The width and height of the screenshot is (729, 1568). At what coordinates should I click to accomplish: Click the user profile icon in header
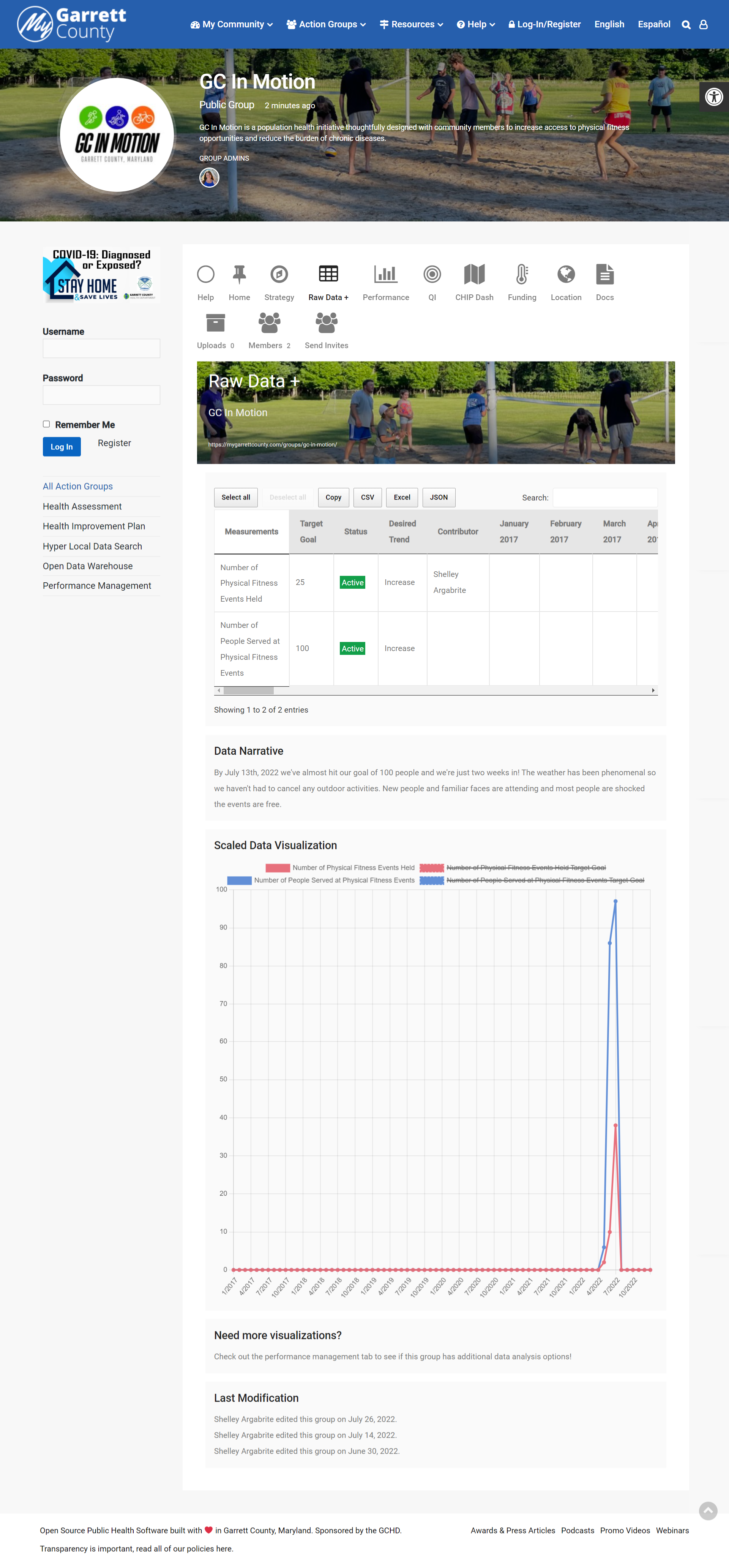pyautogui.click(x=704, y=24)
